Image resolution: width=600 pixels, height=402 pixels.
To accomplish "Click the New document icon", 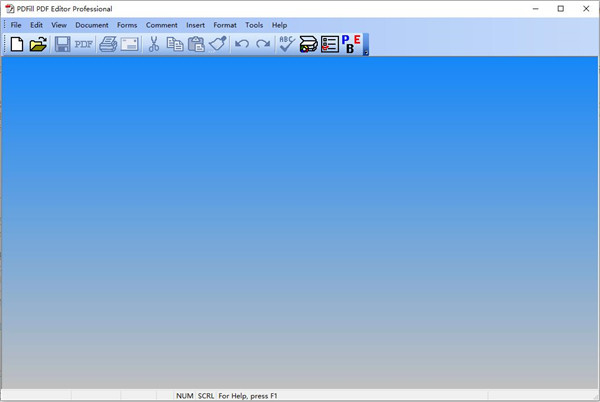I will click(x=17, y=44).
